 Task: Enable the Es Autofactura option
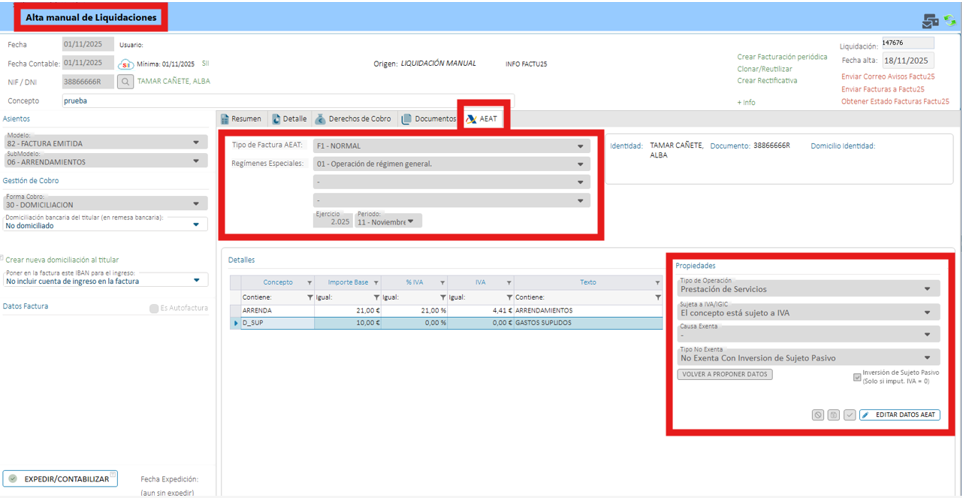point(154,309)
